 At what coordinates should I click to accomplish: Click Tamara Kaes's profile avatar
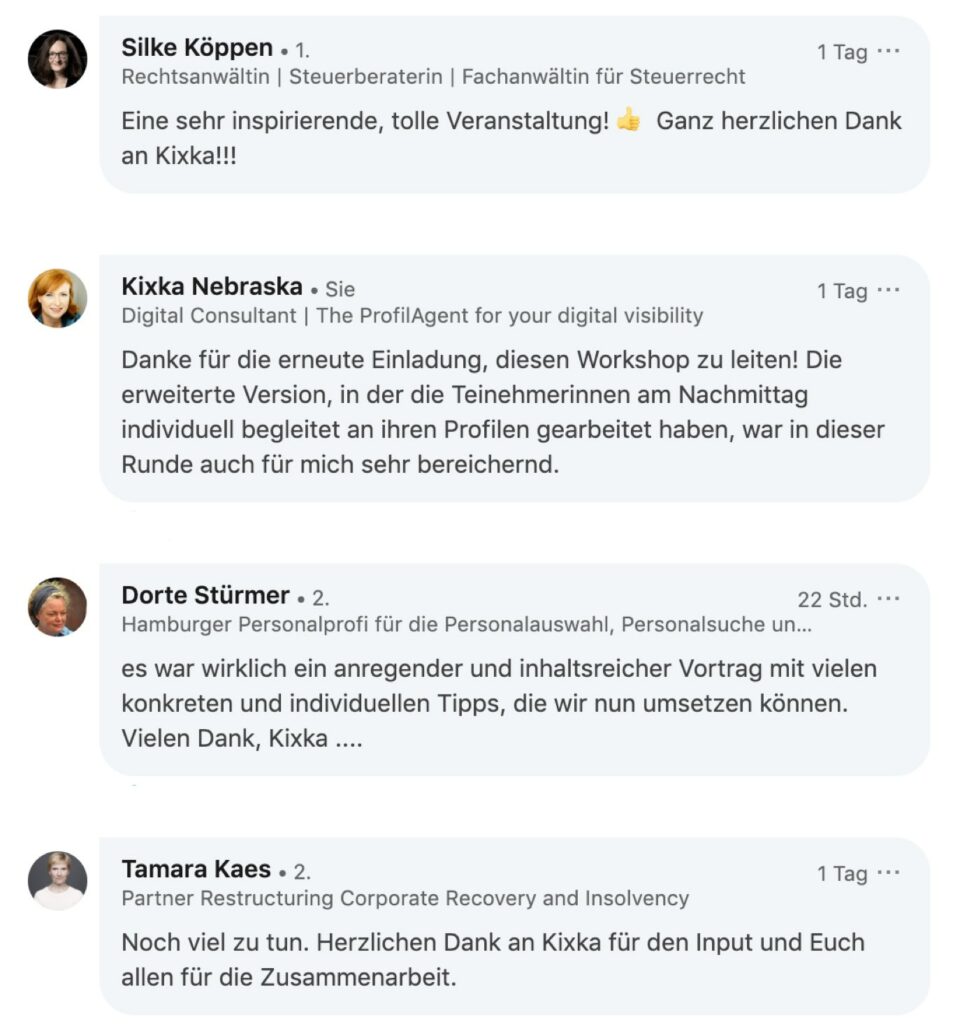[57, 880]
